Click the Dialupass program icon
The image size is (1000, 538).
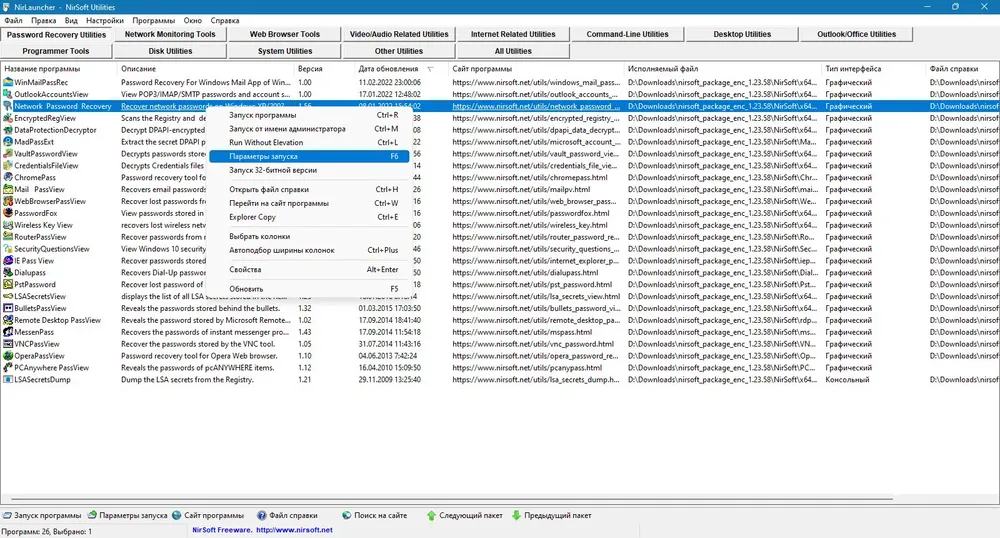8,273
